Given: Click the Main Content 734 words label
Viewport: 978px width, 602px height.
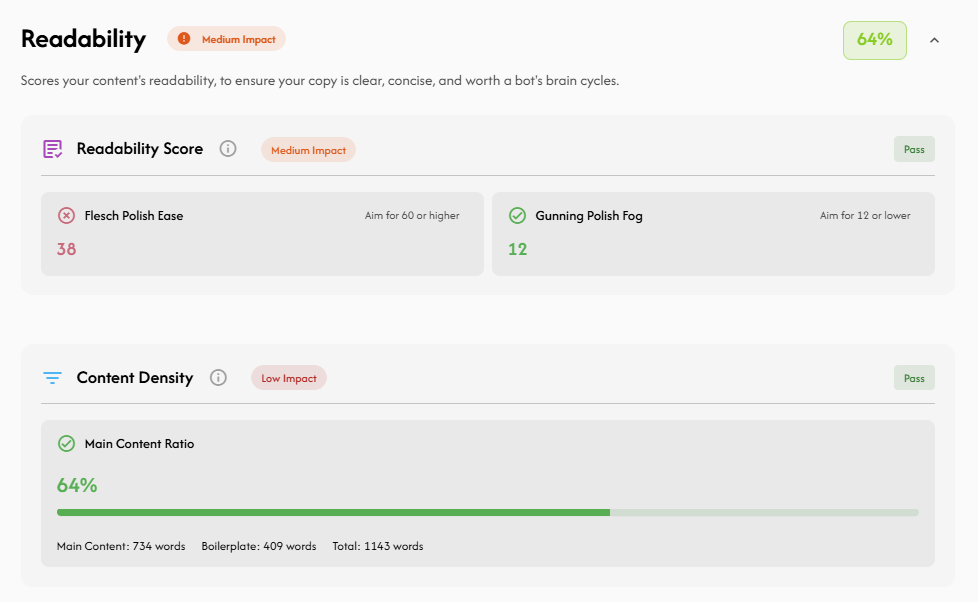Looking at the screenshot, I should click(x=121, y=546).
